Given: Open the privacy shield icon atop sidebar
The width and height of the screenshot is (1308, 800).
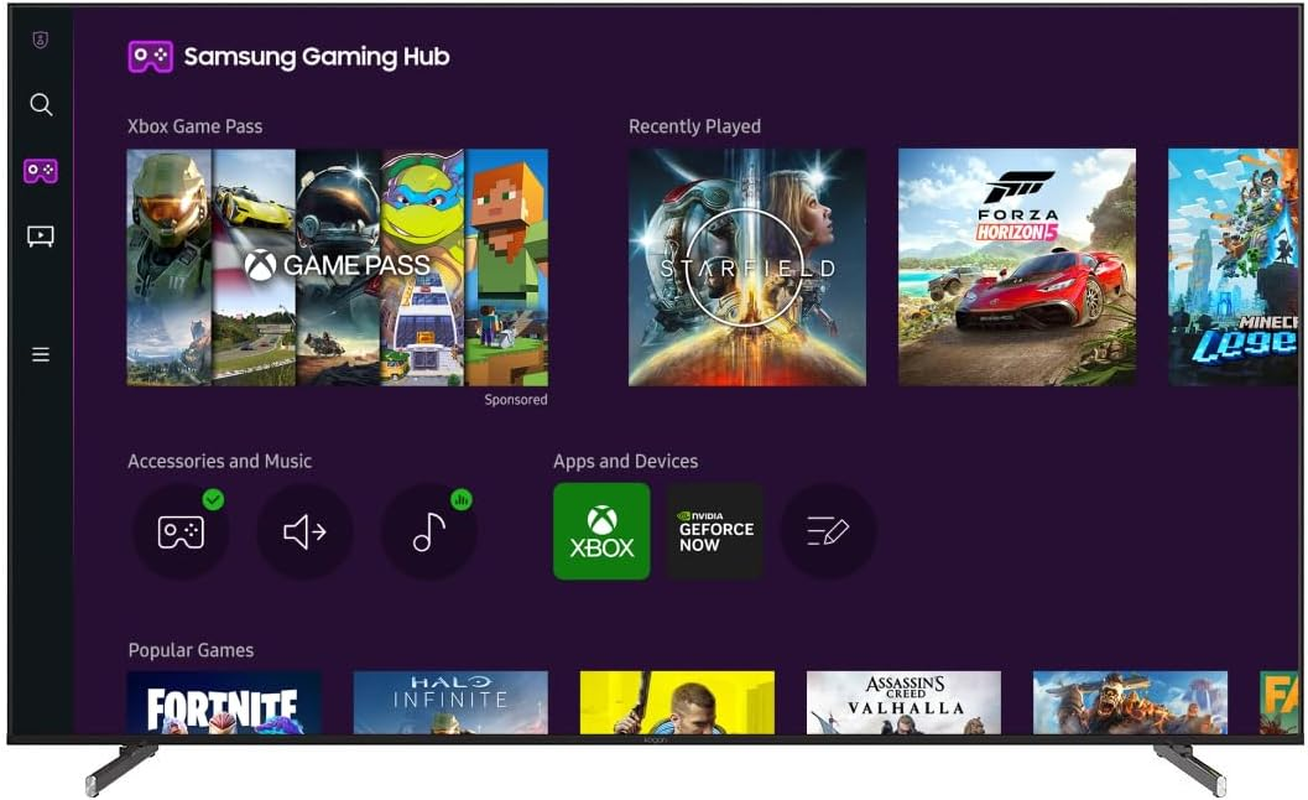Looking at the screenshot, I should pos(40,40).
